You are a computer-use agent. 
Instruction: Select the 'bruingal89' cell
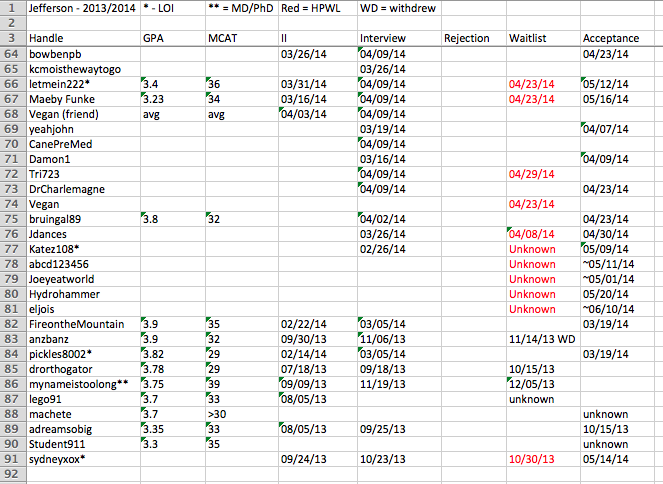[x=83, y=219]
